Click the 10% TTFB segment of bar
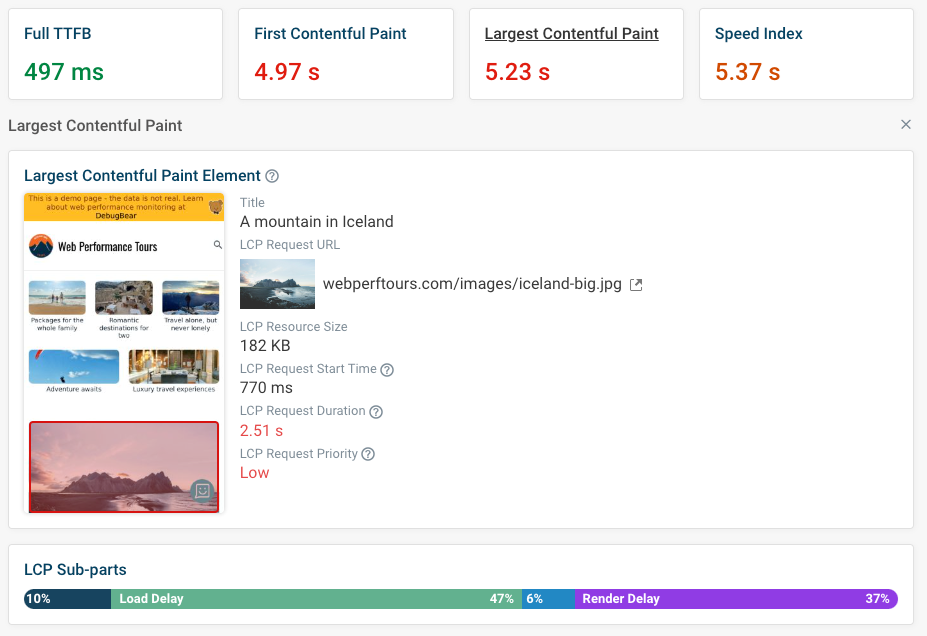The width and height of the screenshot is (927, 636). [67, 599]
